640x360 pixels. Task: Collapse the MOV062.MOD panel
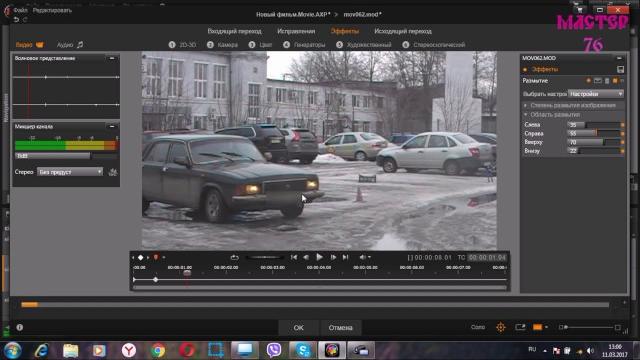point(619,58)
